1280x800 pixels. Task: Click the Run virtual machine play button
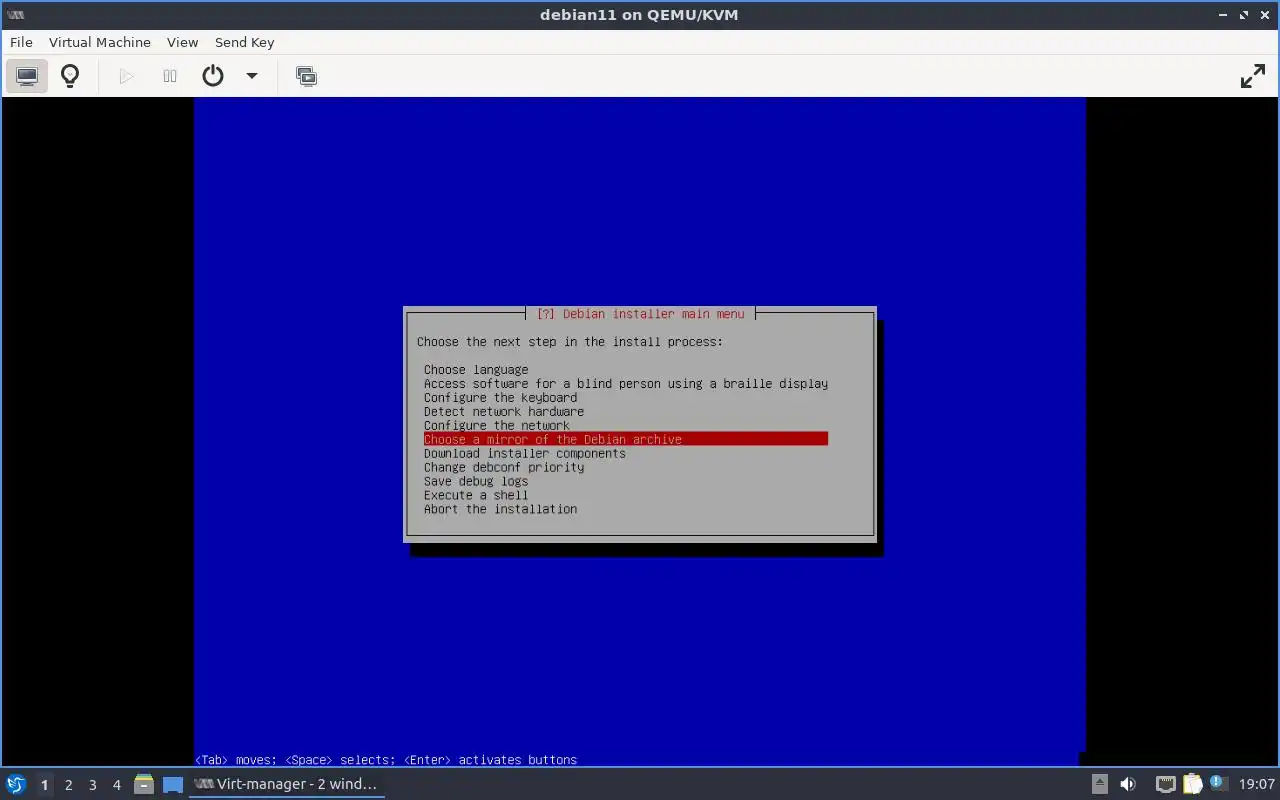point(126,76)
